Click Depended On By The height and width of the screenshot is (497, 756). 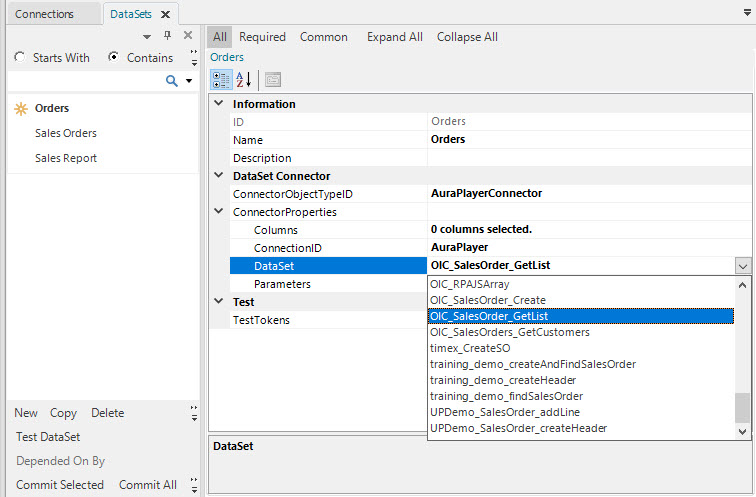(60, 461)
